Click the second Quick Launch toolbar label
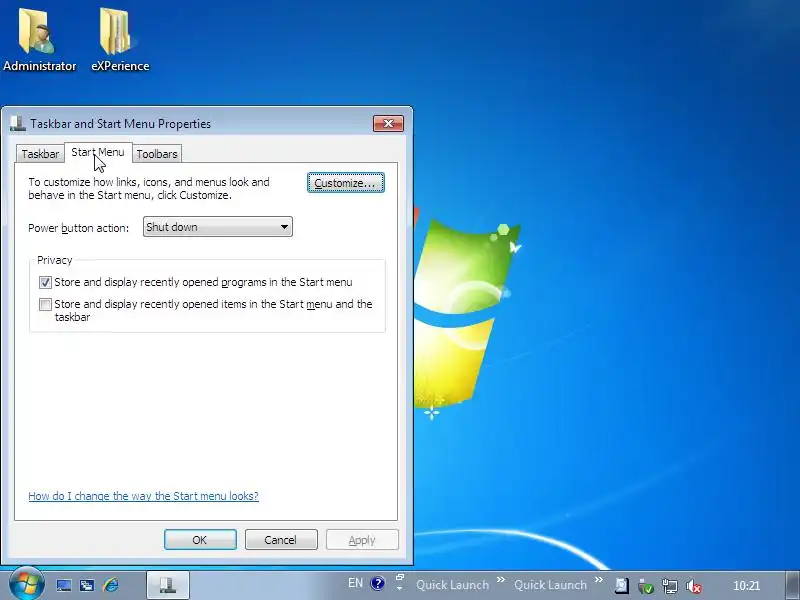Viewport: 800px width, 600px height. pos(550,585)
